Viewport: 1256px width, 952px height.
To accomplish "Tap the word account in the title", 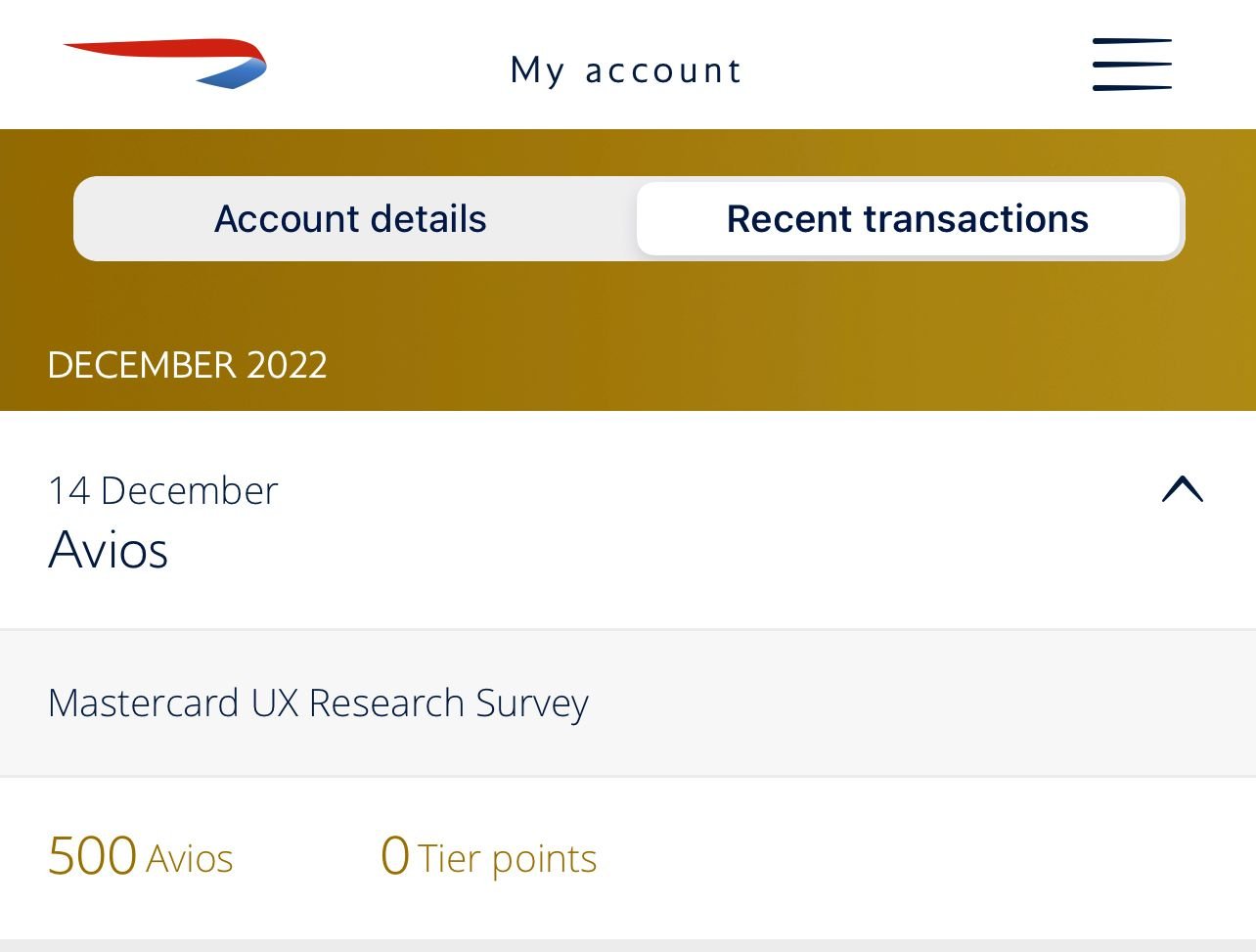I will [663, 70].
